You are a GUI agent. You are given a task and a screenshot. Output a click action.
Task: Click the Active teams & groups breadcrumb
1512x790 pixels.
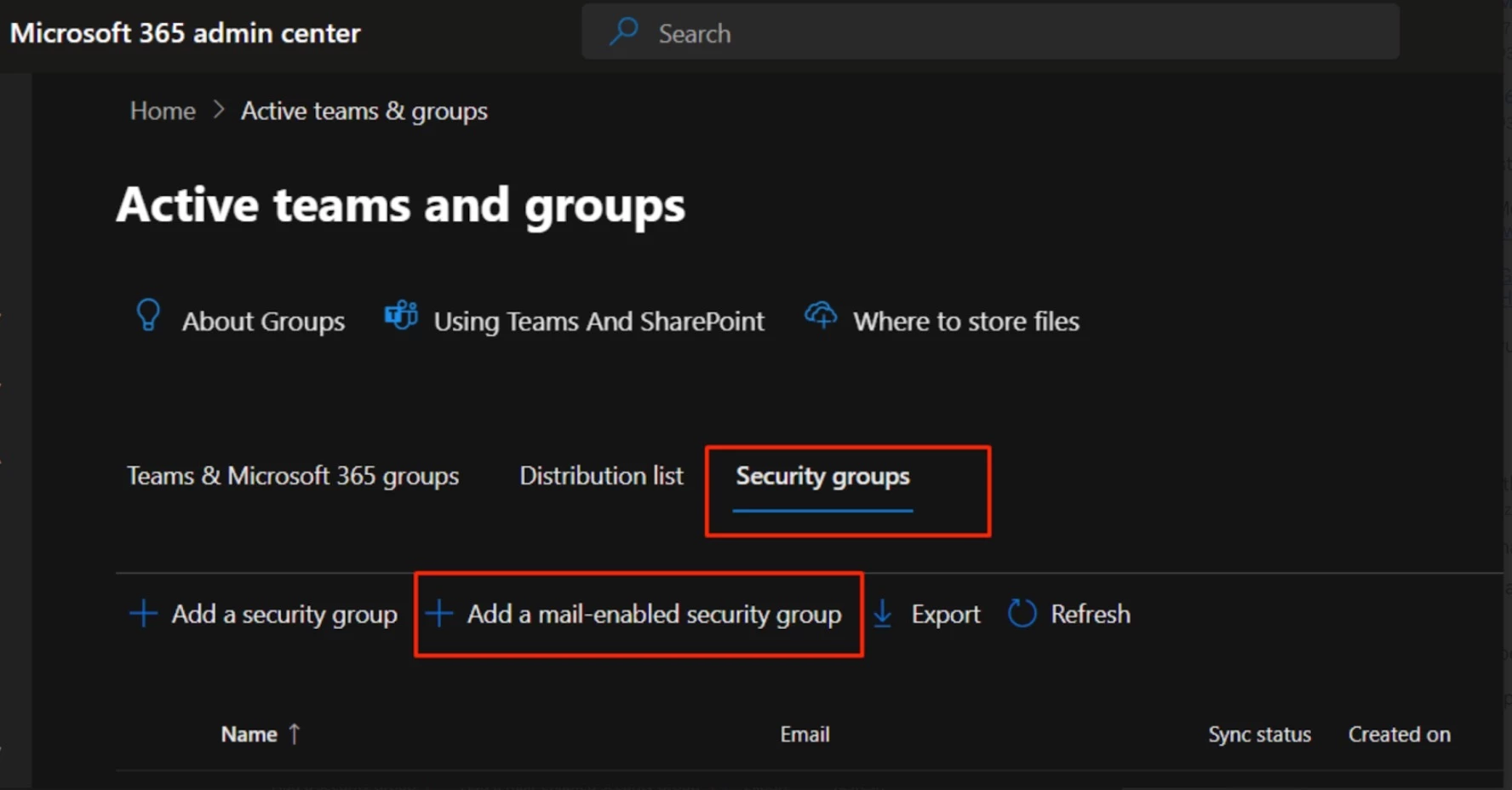tap(364, 111)
